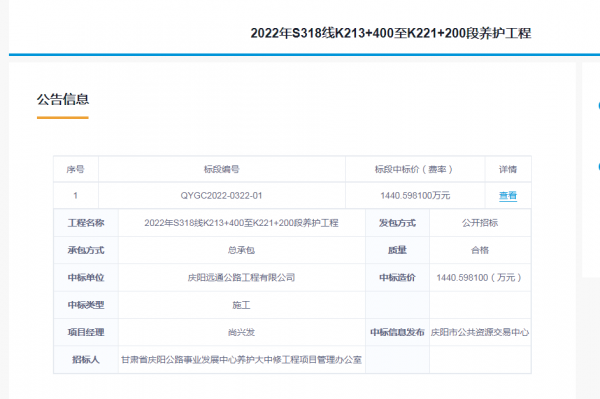Viewport: 600px width, 399px height.
Task: Select the 公告信息 section heading
Action: click(63, 99)
